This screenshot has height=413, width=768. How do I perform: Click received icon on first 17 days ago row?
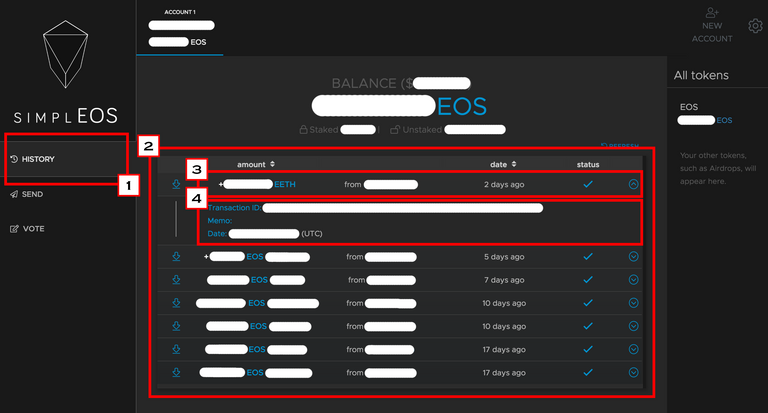(x=176, y=349)
